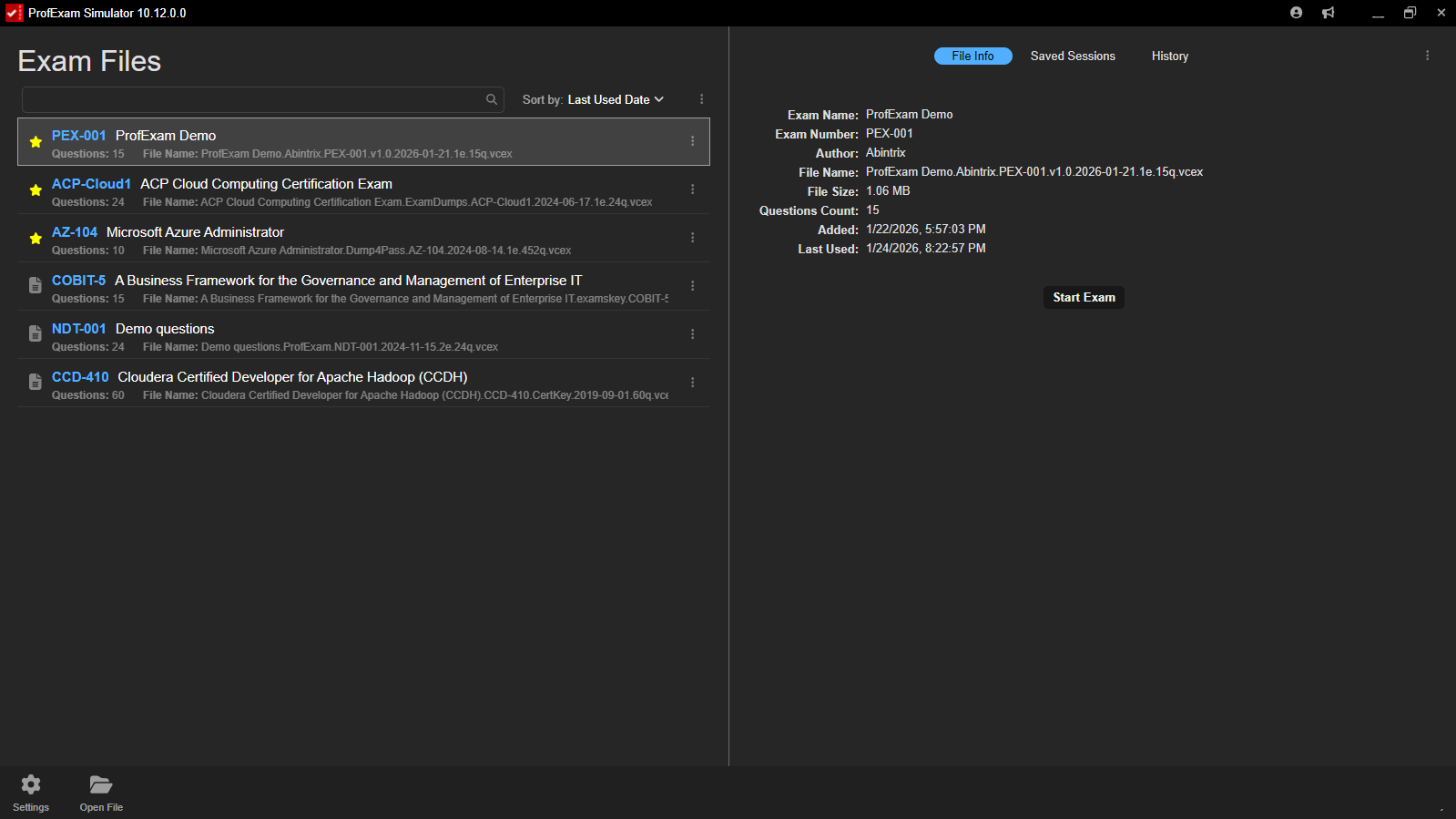Viewport: 1456px width, 819px height.
Task: Select the COBIT-5 Business Framework exam row
Action: pos(363,287)
